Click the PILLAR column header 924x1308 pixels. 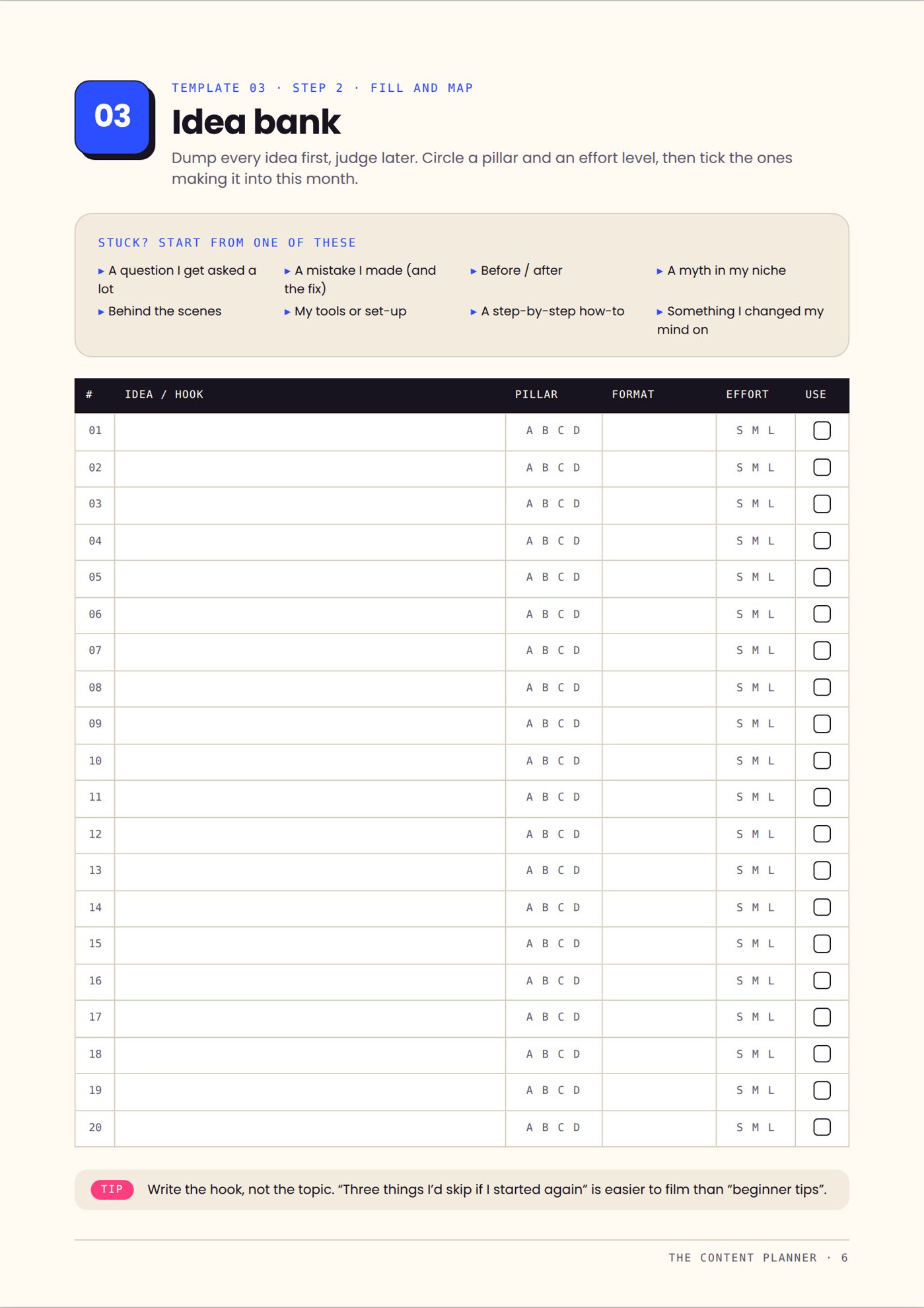point(536,394)
